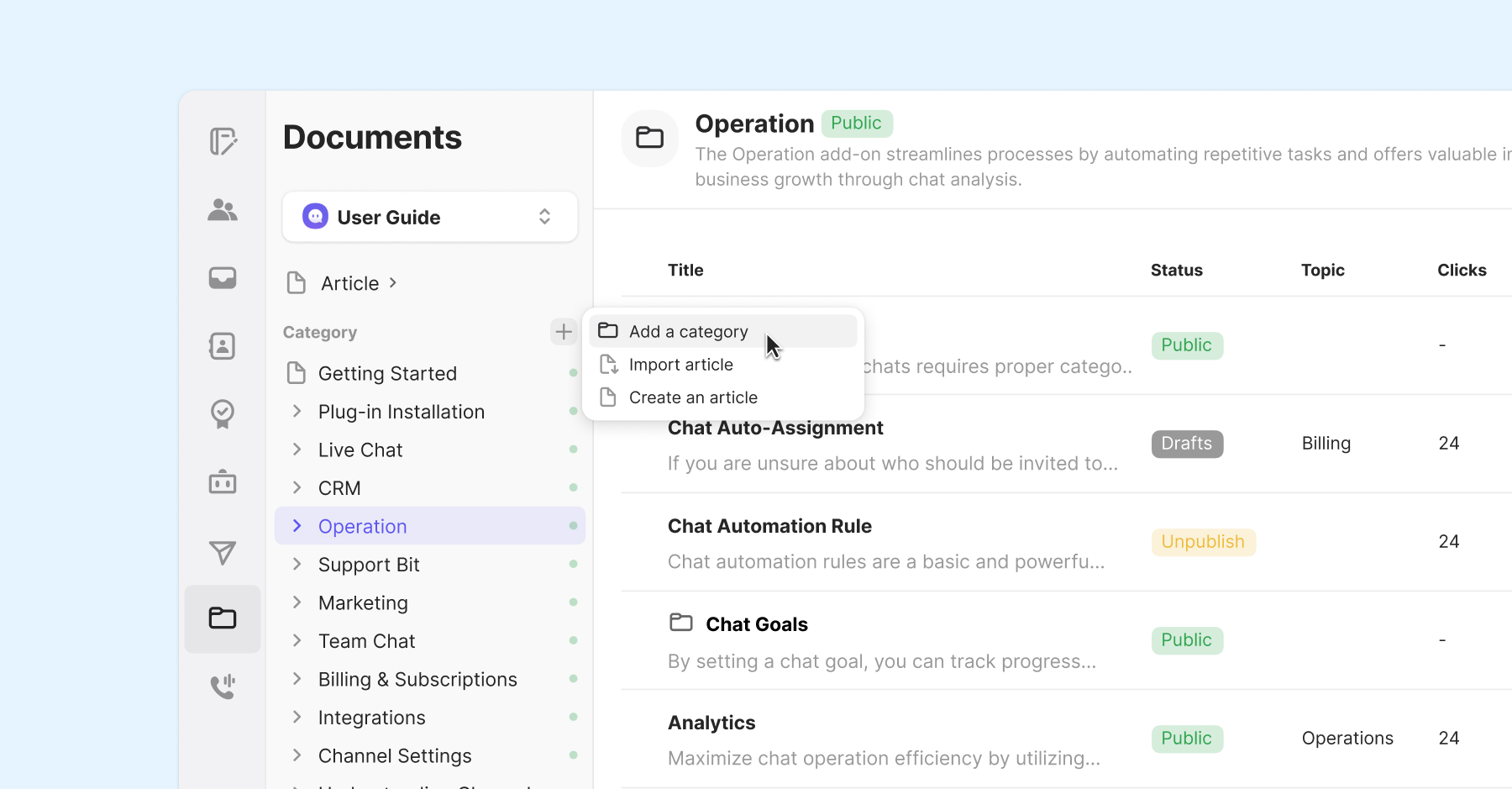Click the Unpublish status badge
Screen dimensions: 1512x789
pos(1203,542)
